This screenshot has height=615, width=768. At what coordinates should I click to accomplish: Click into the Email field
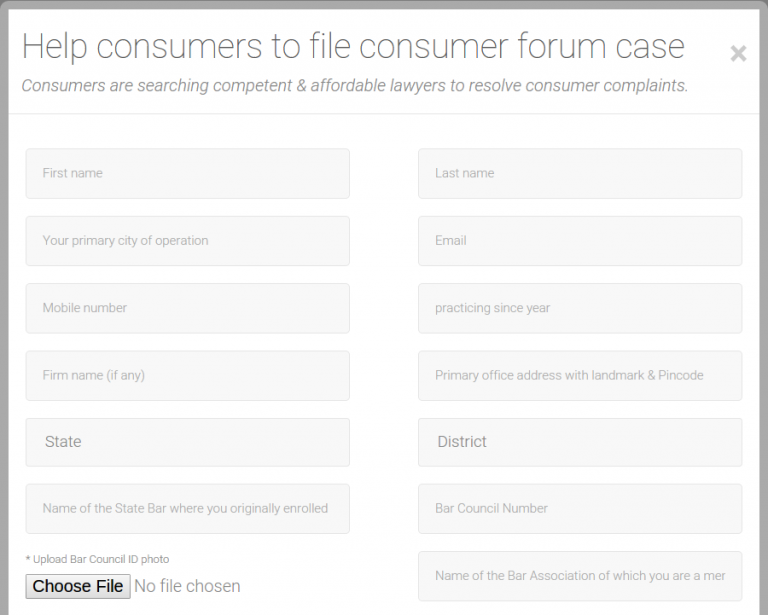point(580,241)
